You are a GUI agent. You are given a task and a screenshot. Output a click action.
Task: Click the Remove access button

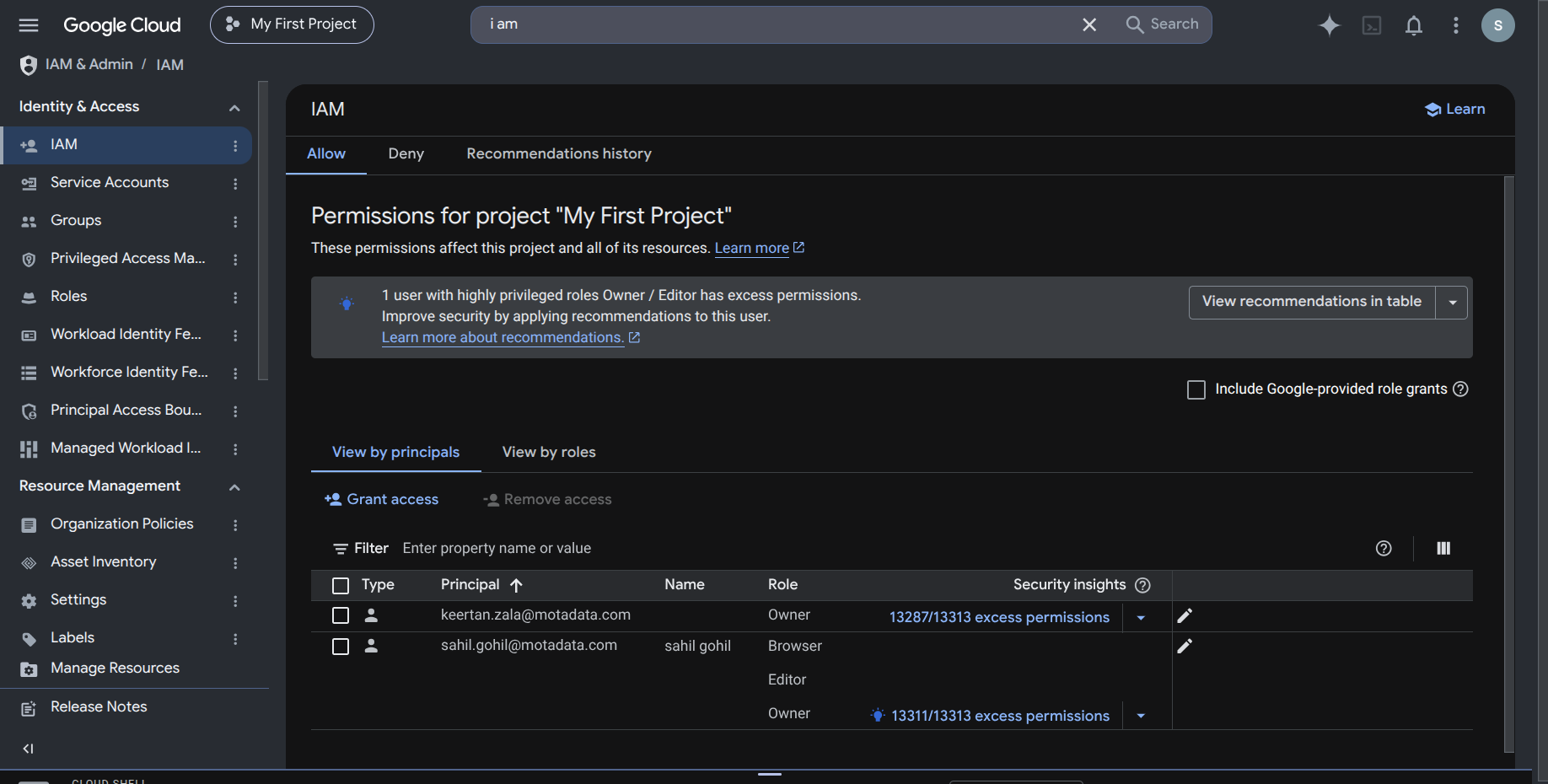547,500
